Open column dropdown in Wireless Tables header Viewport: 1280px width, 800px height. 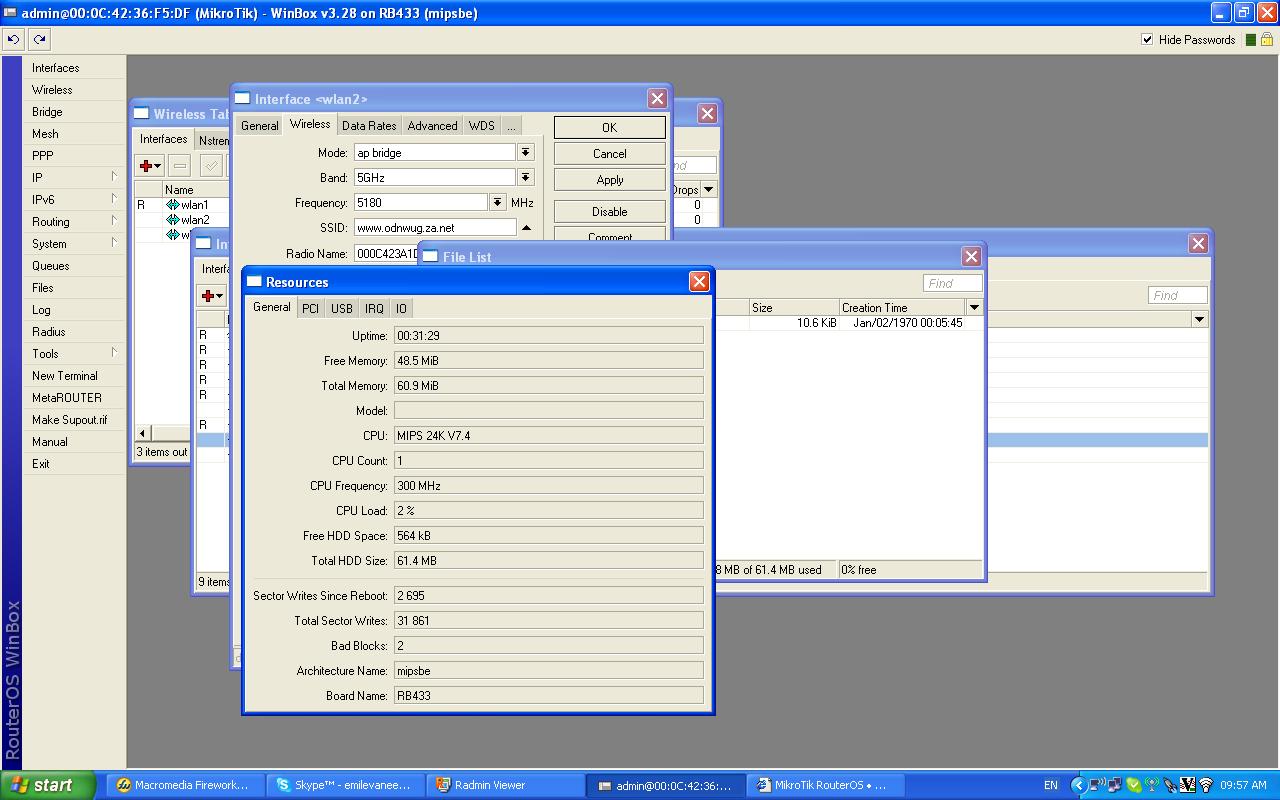(709, 190)
